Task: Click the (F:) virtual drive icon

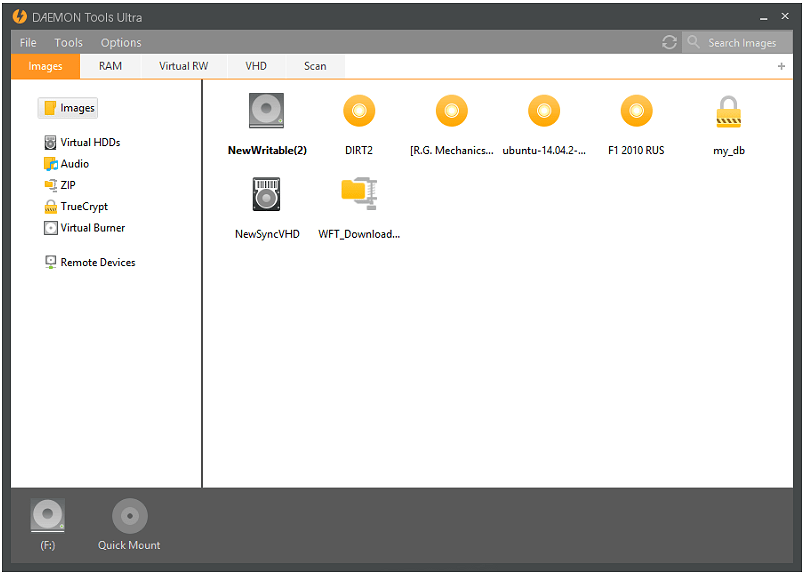Action: pos(47,515)
